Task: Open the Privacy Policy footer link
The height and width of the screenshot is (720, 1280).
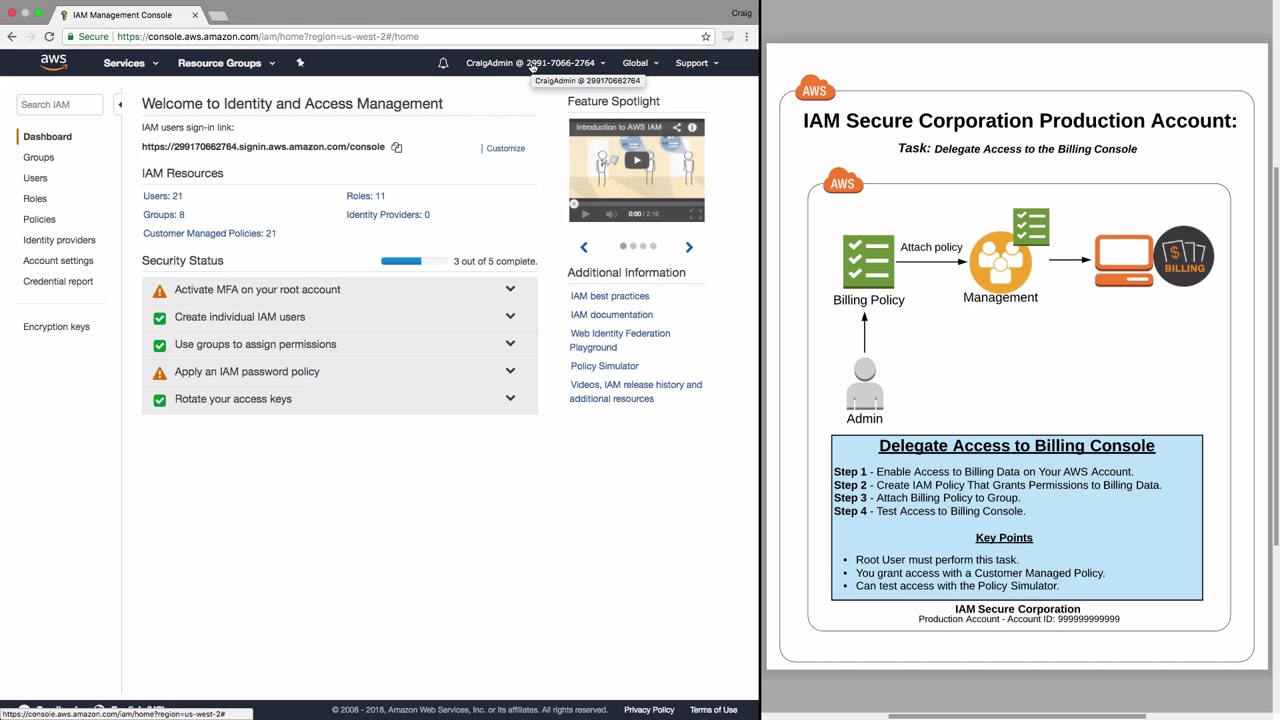Action: pyautogui.click(x=649, y=710)
